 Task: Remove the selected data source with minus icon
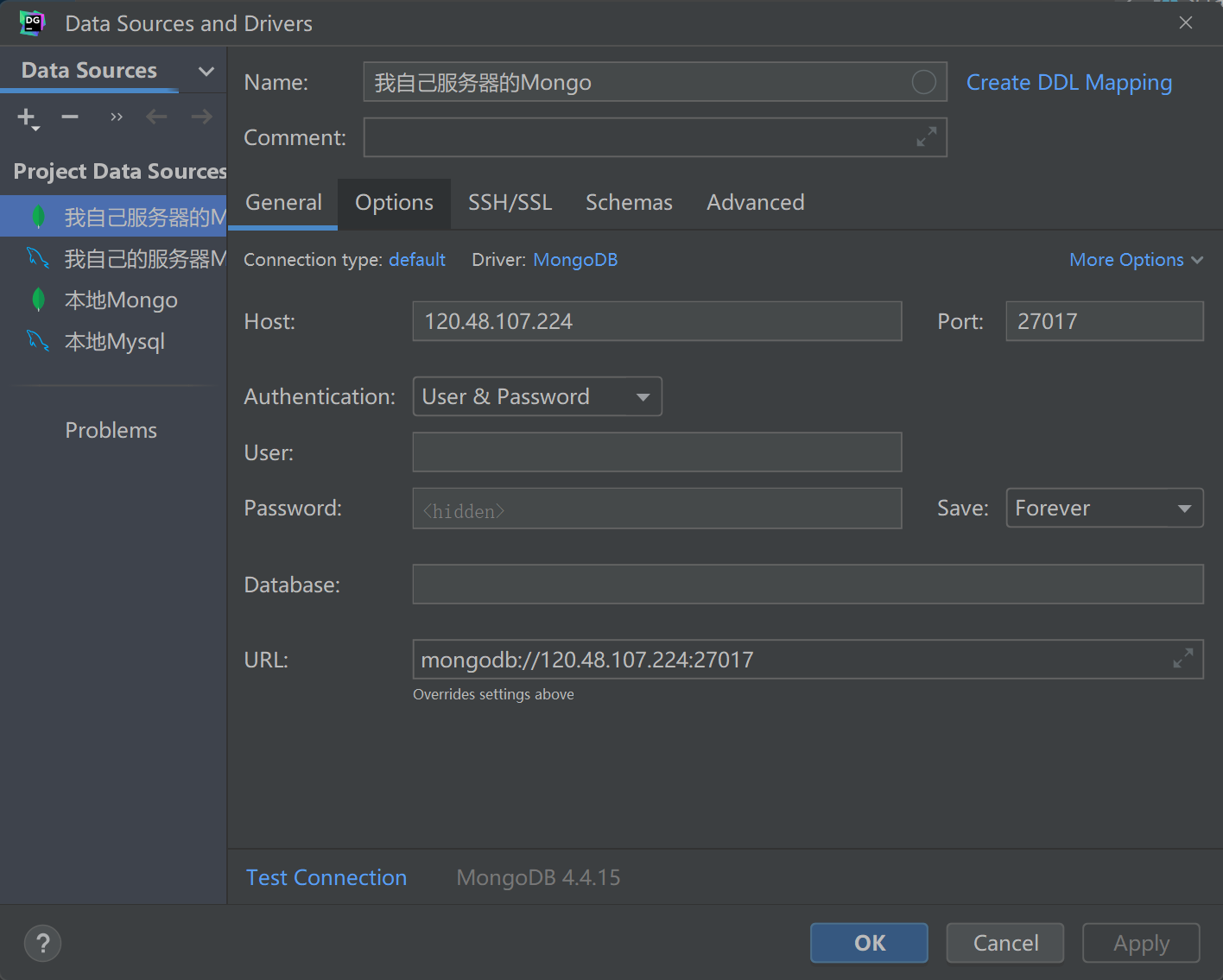pyautogui.click(x=70, y=117)
